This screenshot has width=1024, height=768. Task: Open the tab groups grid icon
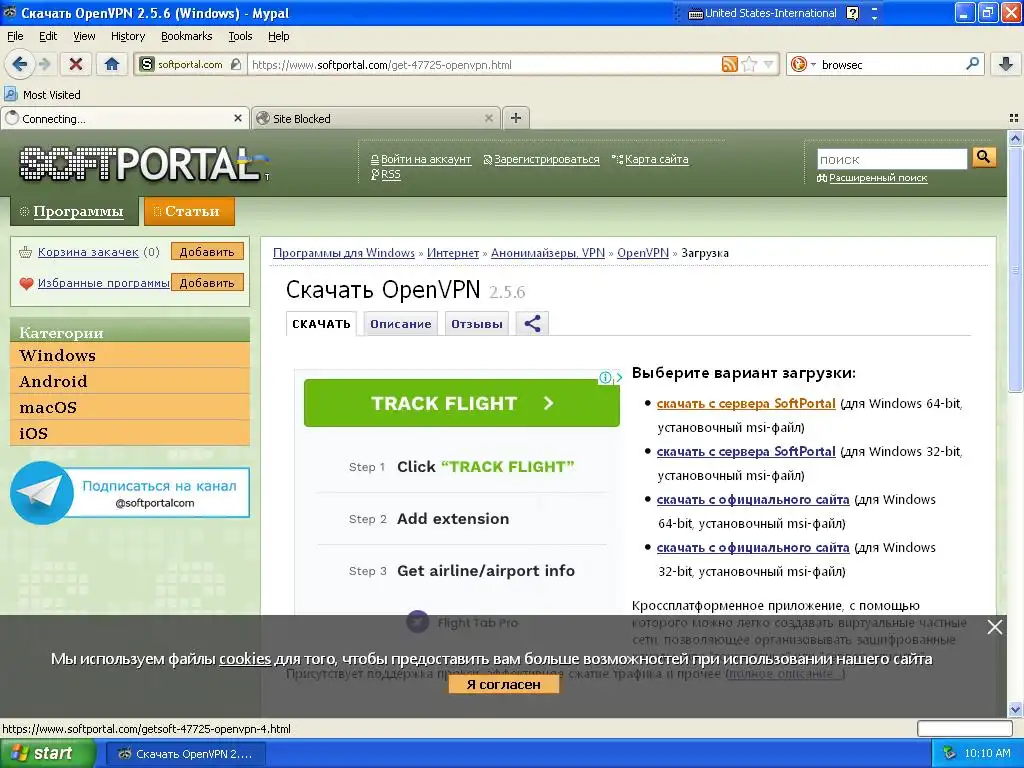(x=1014, y=118)
